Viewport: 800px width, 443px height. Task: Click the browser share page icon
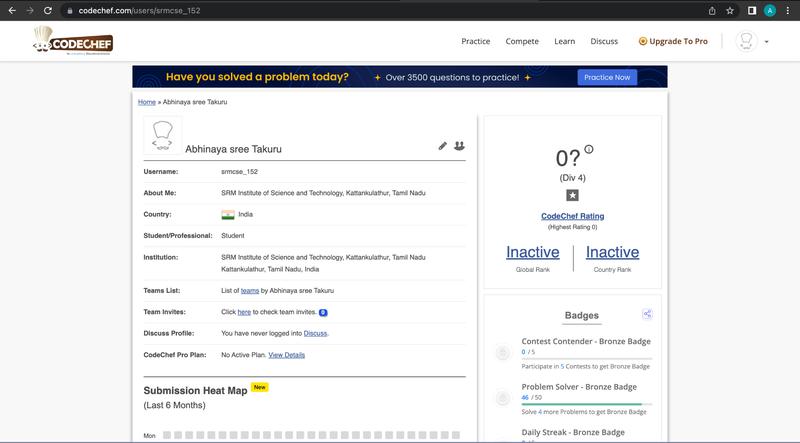pos(711,10)
